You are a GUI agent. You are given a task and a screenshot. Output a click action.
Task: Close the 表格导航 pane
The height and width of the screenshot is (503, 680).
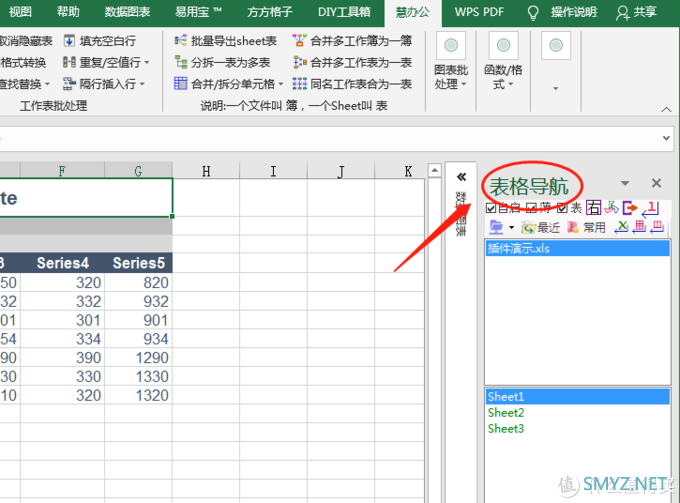pos(656,183)
